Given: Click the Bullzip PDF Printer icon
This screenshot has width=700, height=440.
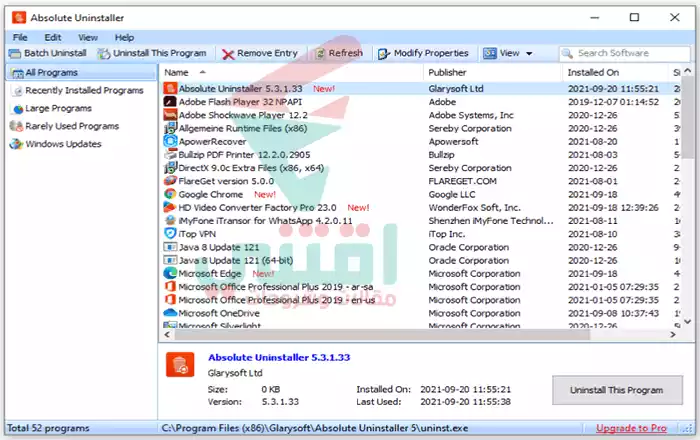Looking at the screenshot, I should [170, 155].
